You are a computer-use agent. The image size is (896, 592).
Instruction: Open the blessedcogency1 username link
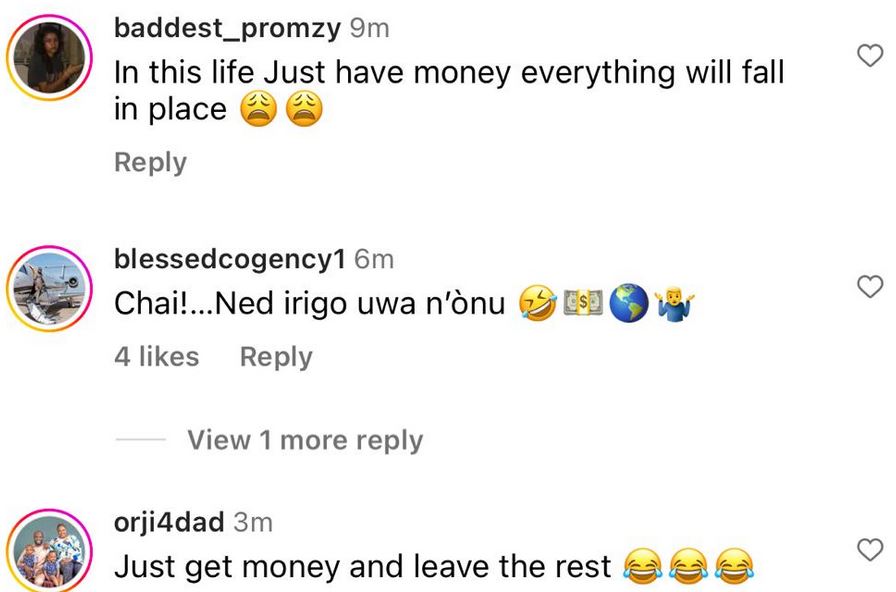point(230,259)
